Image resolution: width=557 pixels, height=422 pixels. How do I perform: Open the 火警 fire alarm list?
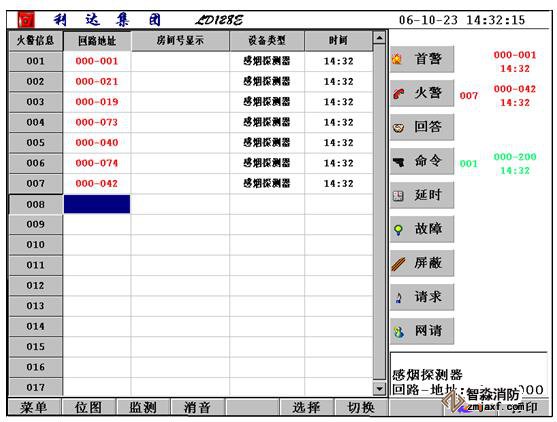coord(422,93)
